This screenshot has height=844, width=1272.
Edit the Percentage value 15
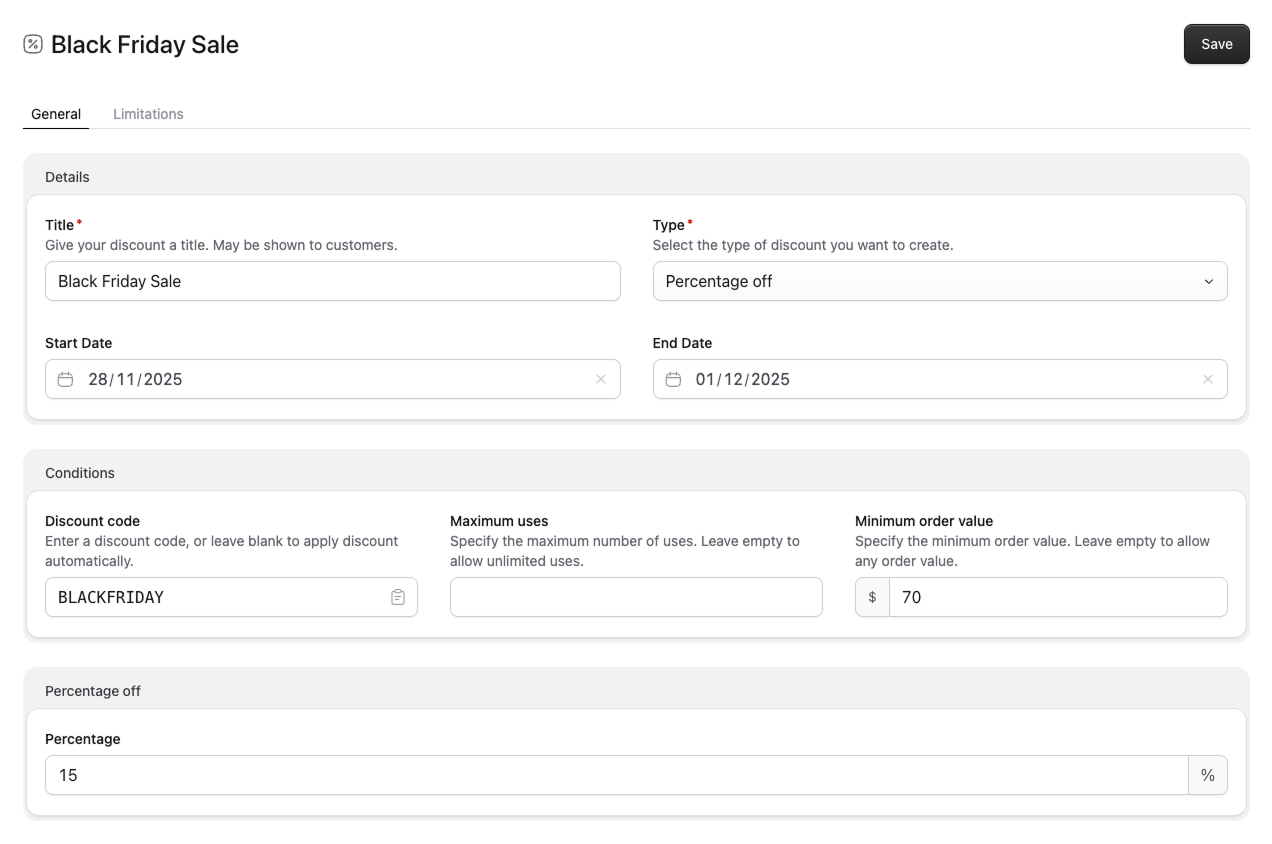point(617,775)
